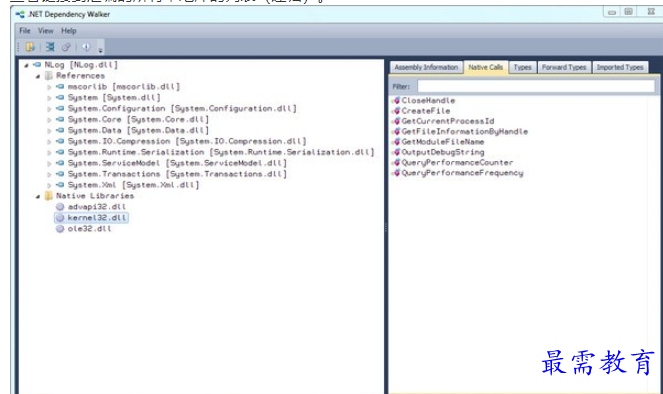Click the References folder icon
The image size is (663, 394).
point(49,76)
